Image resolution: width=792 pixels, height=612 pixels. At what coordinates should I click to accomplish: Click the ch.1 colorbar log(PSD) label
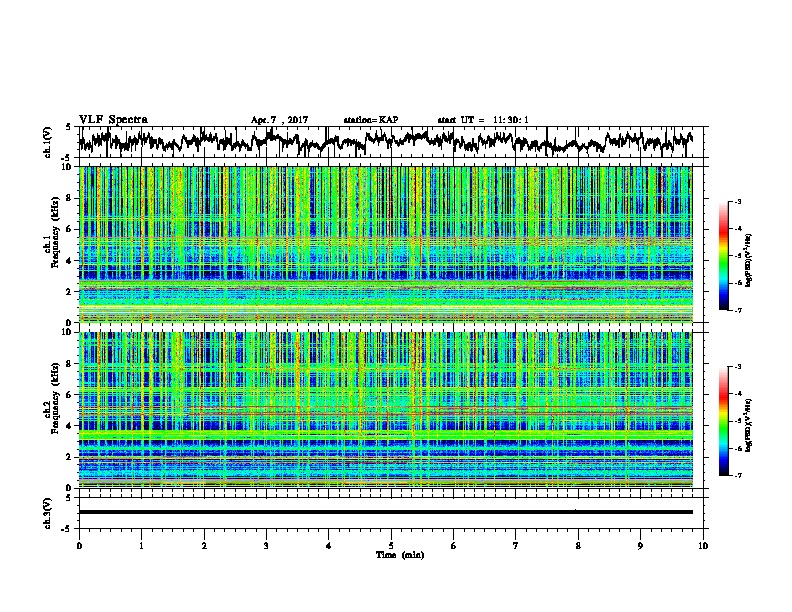click(x=749, y=260)
